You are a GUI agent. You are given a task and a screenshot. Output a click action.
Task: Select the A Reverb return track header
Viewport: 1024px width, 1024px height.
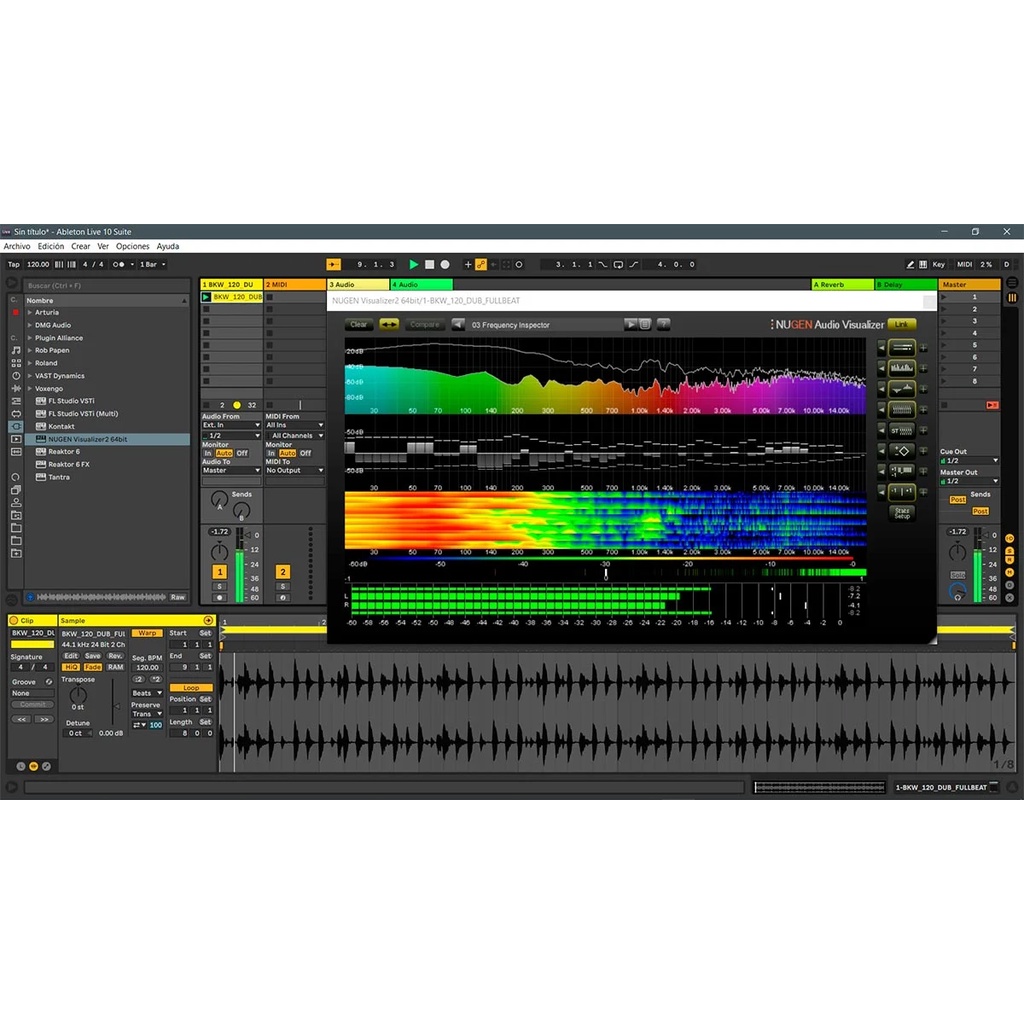[842, 285]
